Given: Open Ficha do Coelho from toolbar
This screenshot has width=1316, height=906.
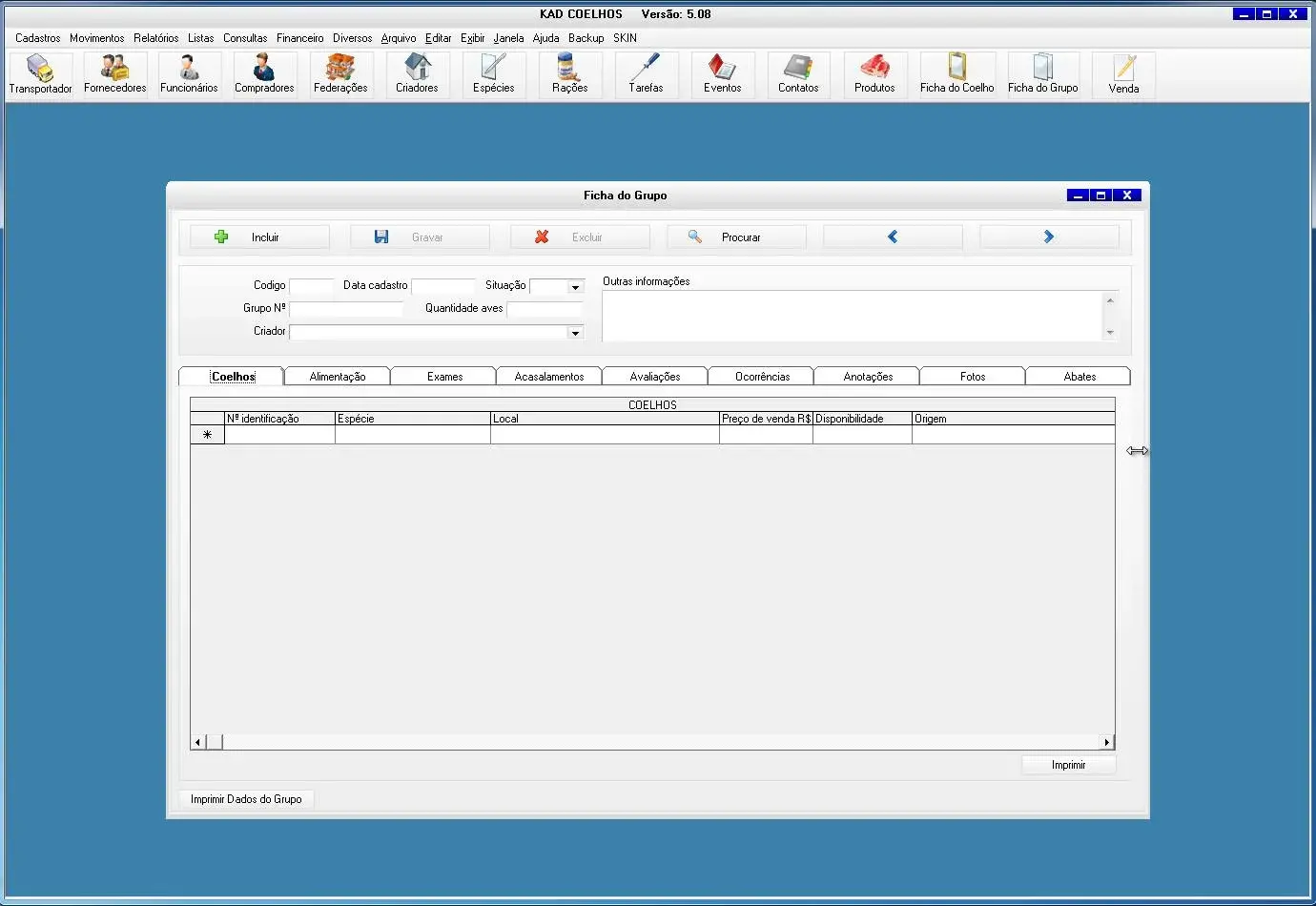Looking at the screenshot, I should 956,74.
